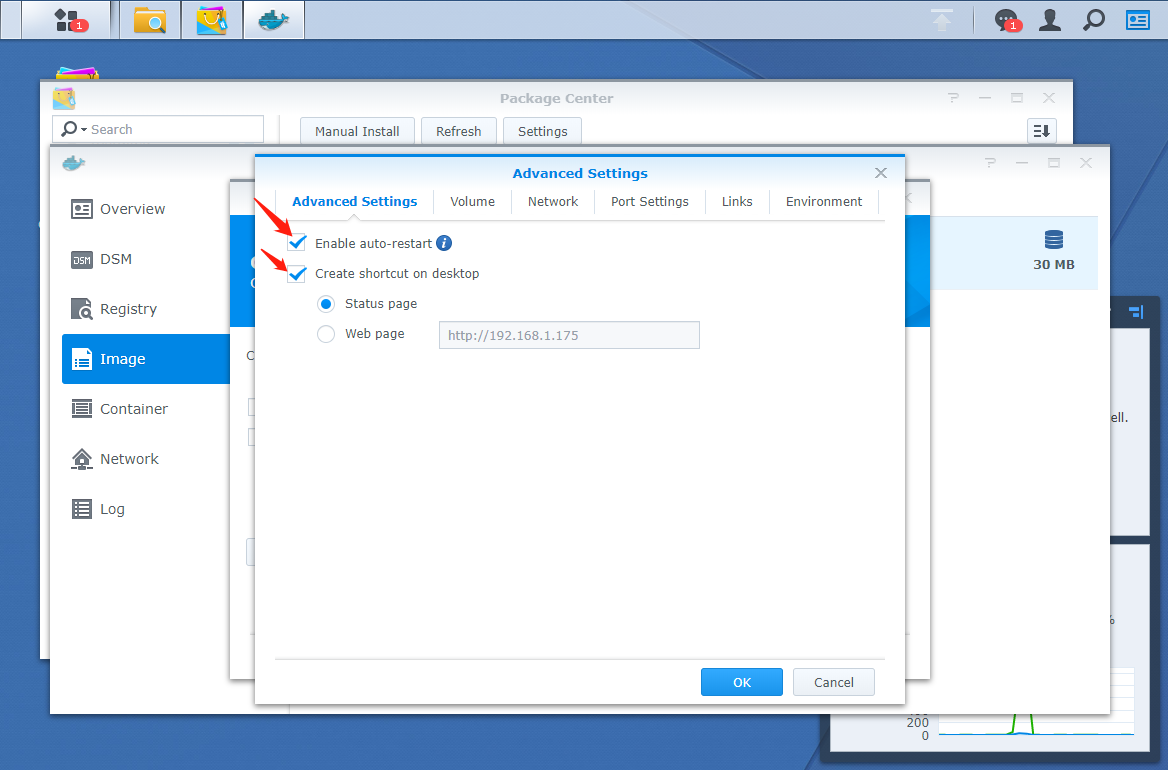Open the notifications chat bubble icon
The width and height of the screenshot is (1168, 770).
pyautogui.click(x=1006, y=20)
